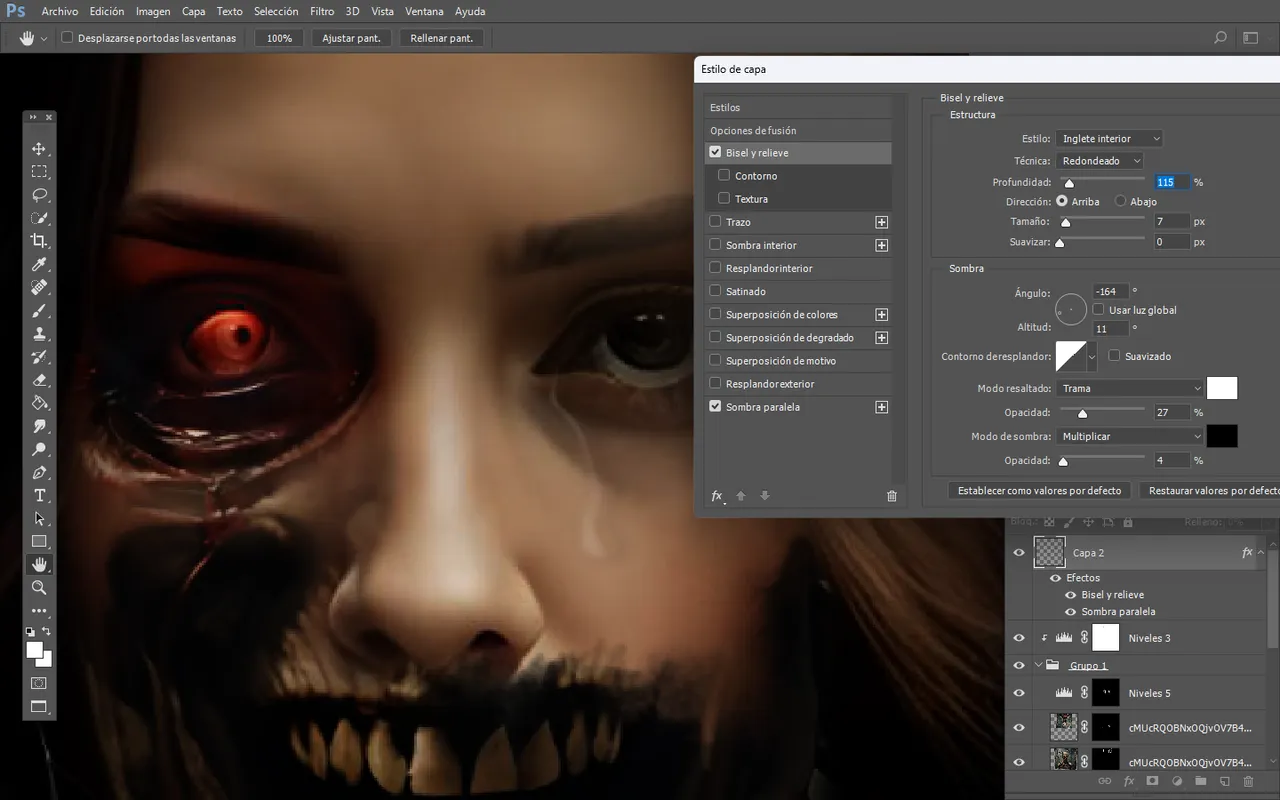Click the fx add-style icon in Estilo de capa

(717, 496)
